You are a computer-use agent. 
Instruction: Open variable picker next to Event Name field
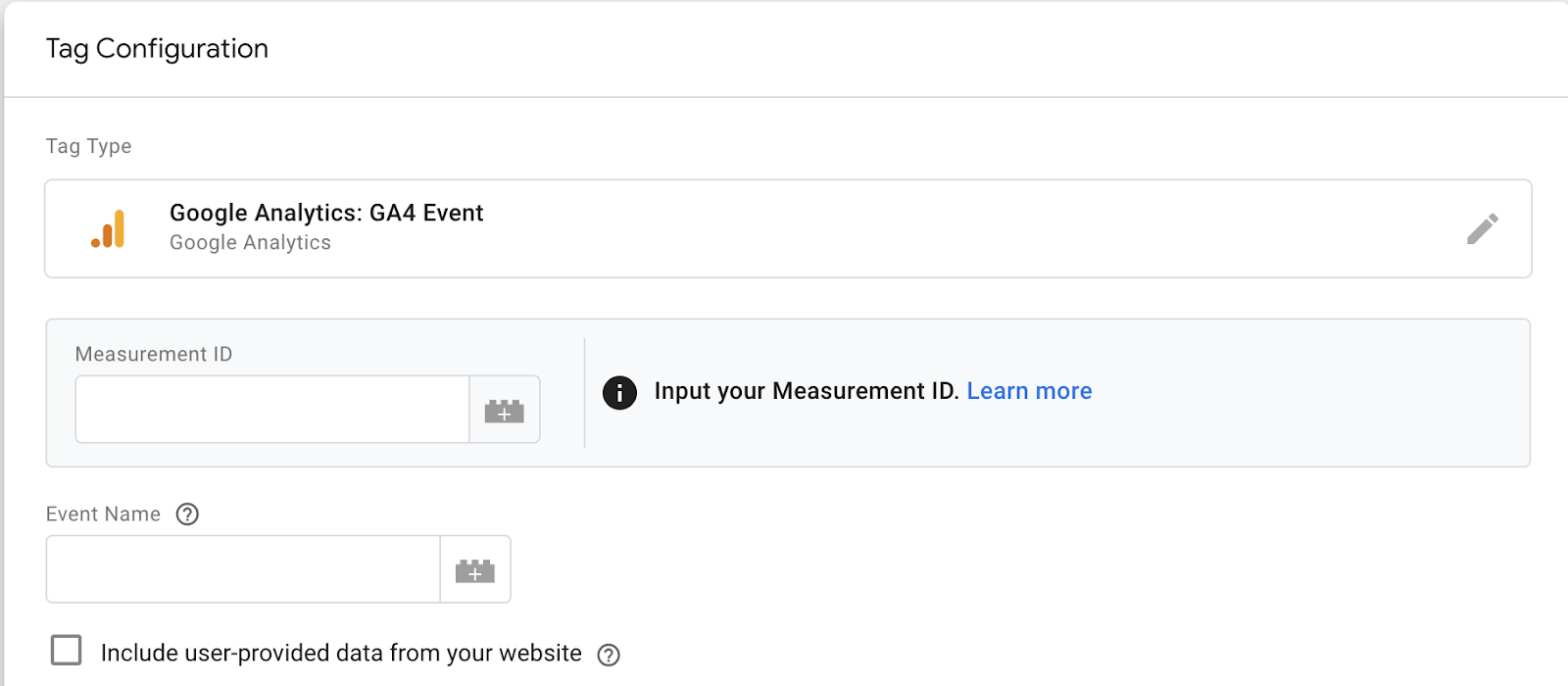click(475, 569)
